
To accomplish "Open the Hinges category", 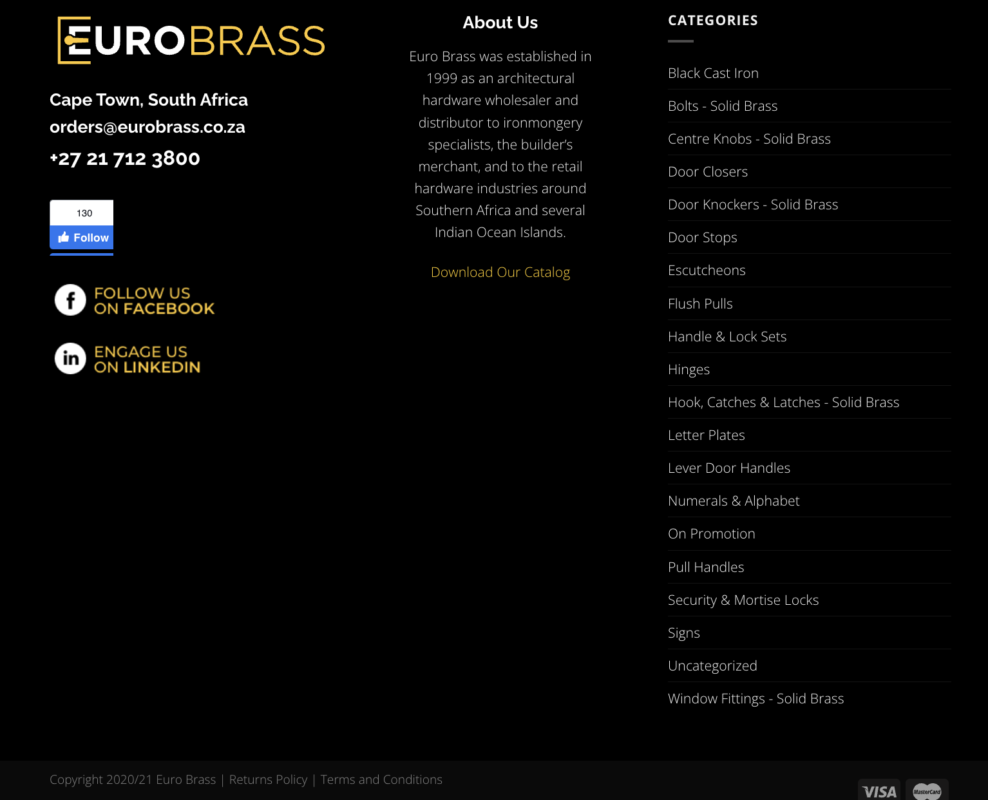I will point(689,370).
